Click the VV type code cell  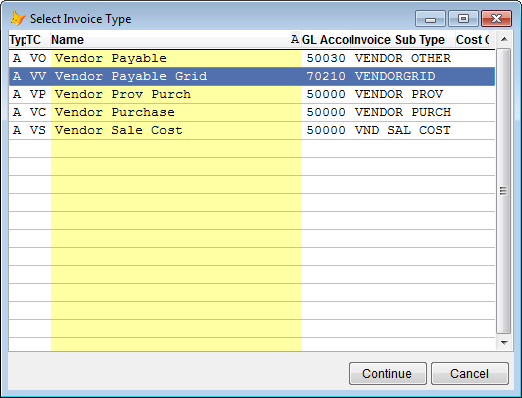tap(38, 76)
